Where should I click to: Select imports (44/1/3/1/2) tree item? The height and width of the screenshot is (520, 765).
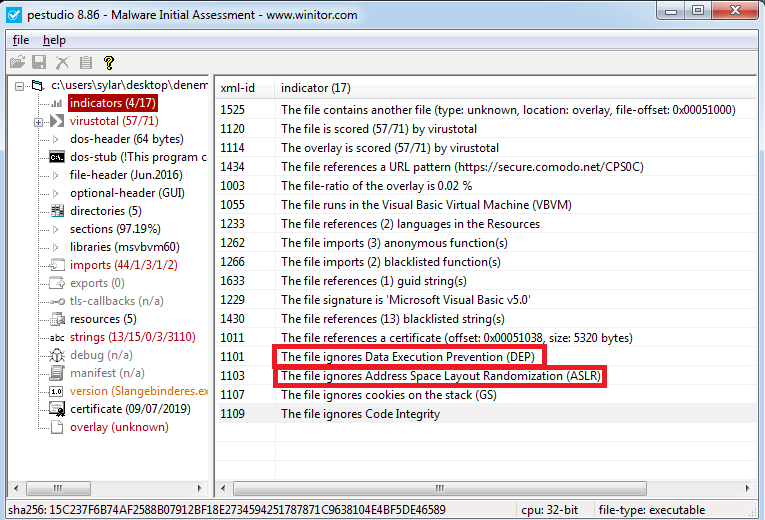pyautogui.click(x=124, y=265)
